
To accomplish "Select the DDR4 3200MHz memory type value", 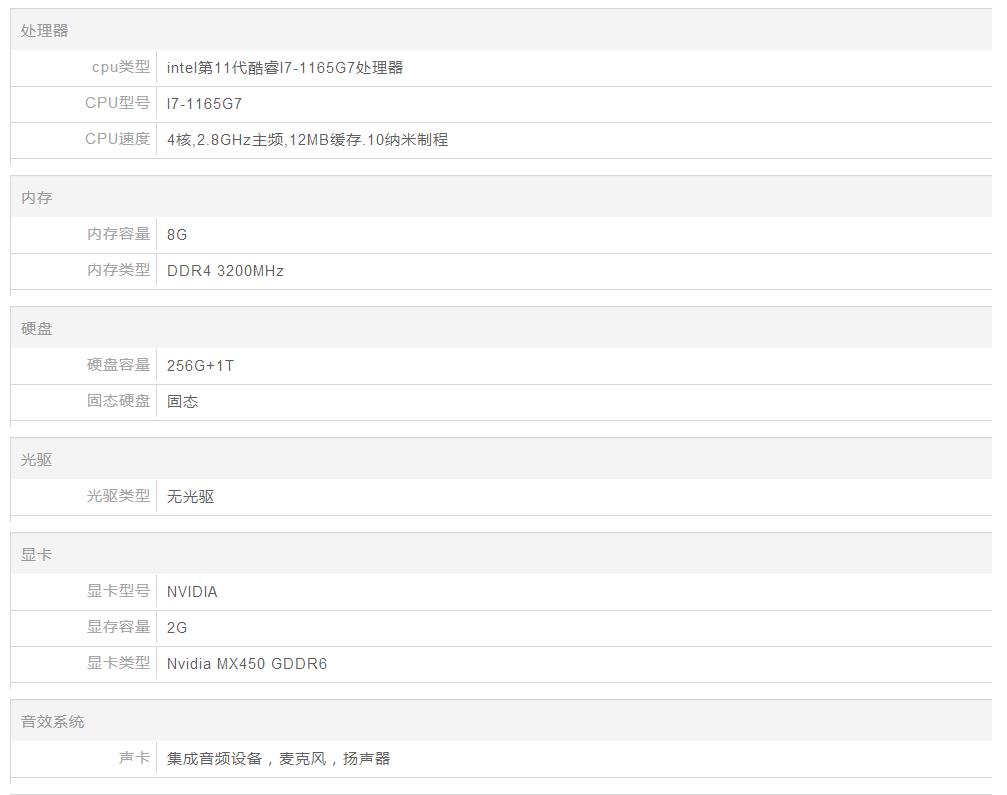I will pos(225,271).
